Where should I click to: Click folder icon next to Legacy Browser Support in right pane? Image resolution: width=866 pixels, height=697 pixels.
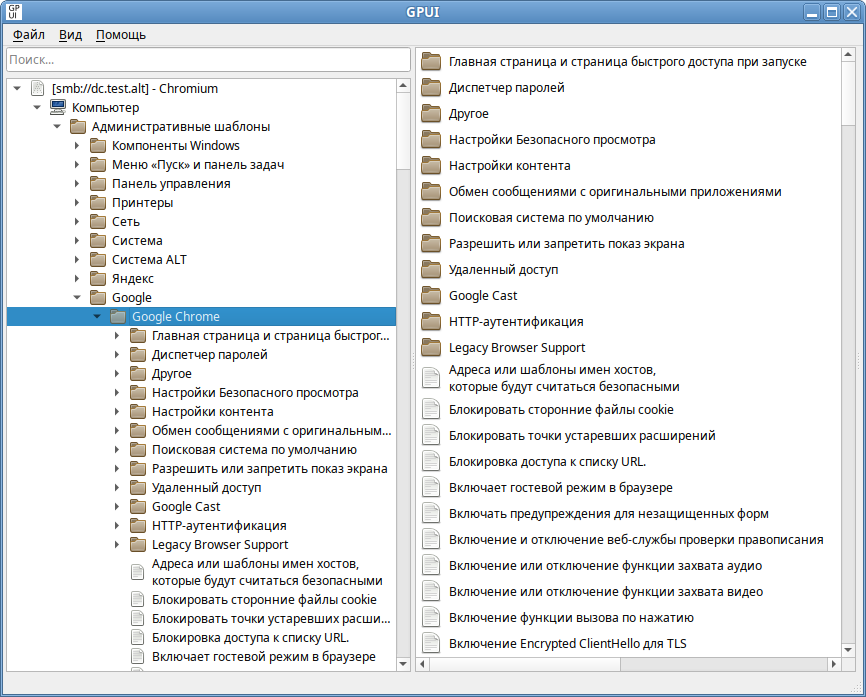pos(431,348)
